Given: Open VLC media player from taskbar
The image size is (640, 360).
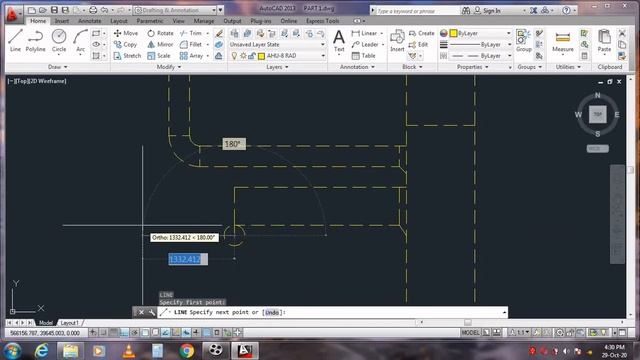Looking at the screenshot, I should pos(129,351).
